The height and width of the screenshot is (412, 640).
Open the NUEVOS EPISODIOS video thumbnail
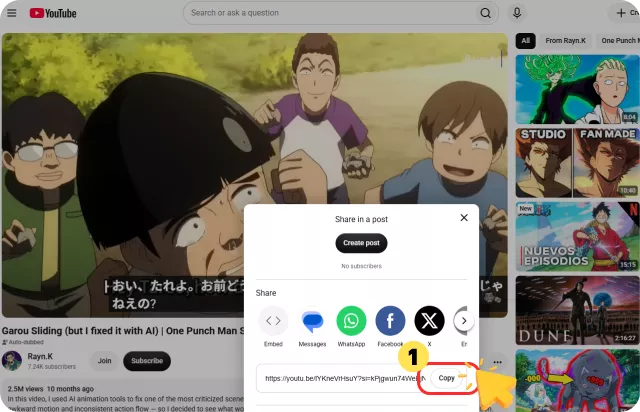point(577,236)
